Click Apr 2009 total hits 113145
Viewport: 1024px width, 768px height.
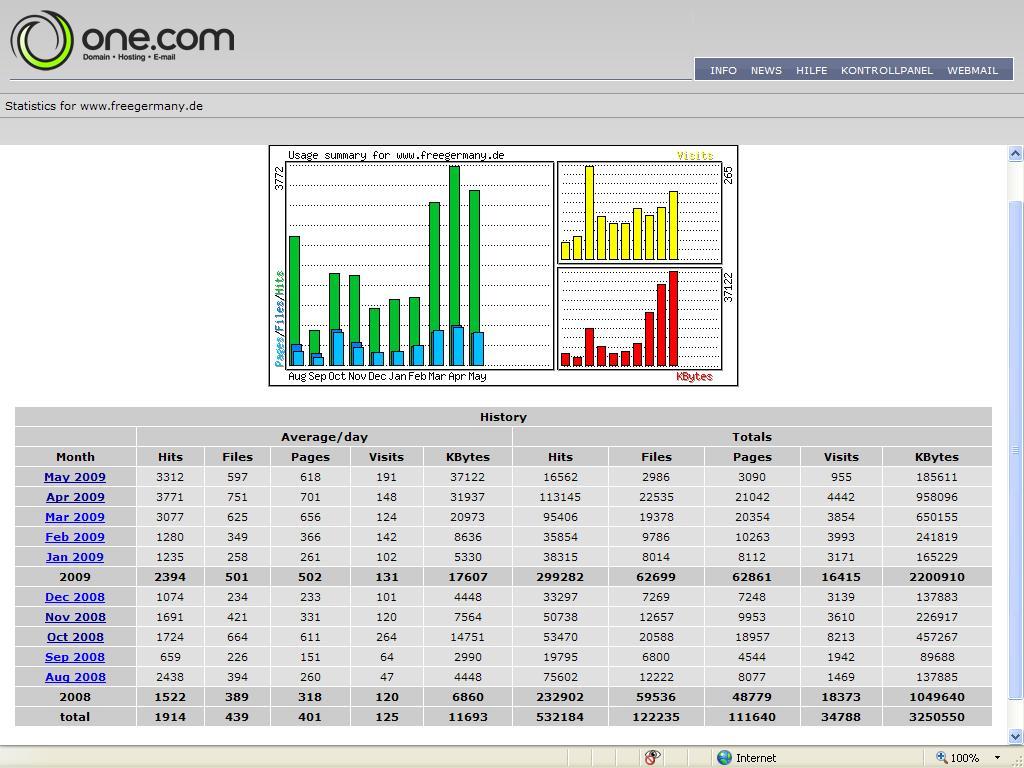tap(560, 497)
